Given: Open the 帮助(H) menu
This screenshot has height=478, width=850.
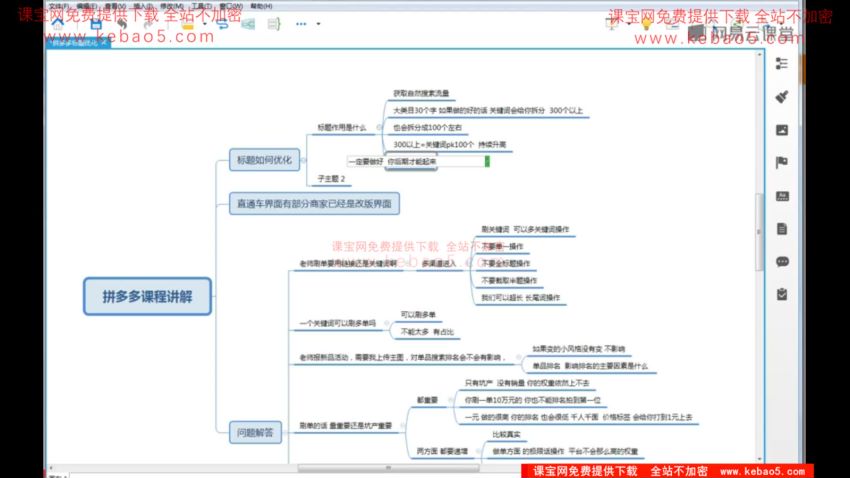Looking at the screenshot, I should (261, 6).
